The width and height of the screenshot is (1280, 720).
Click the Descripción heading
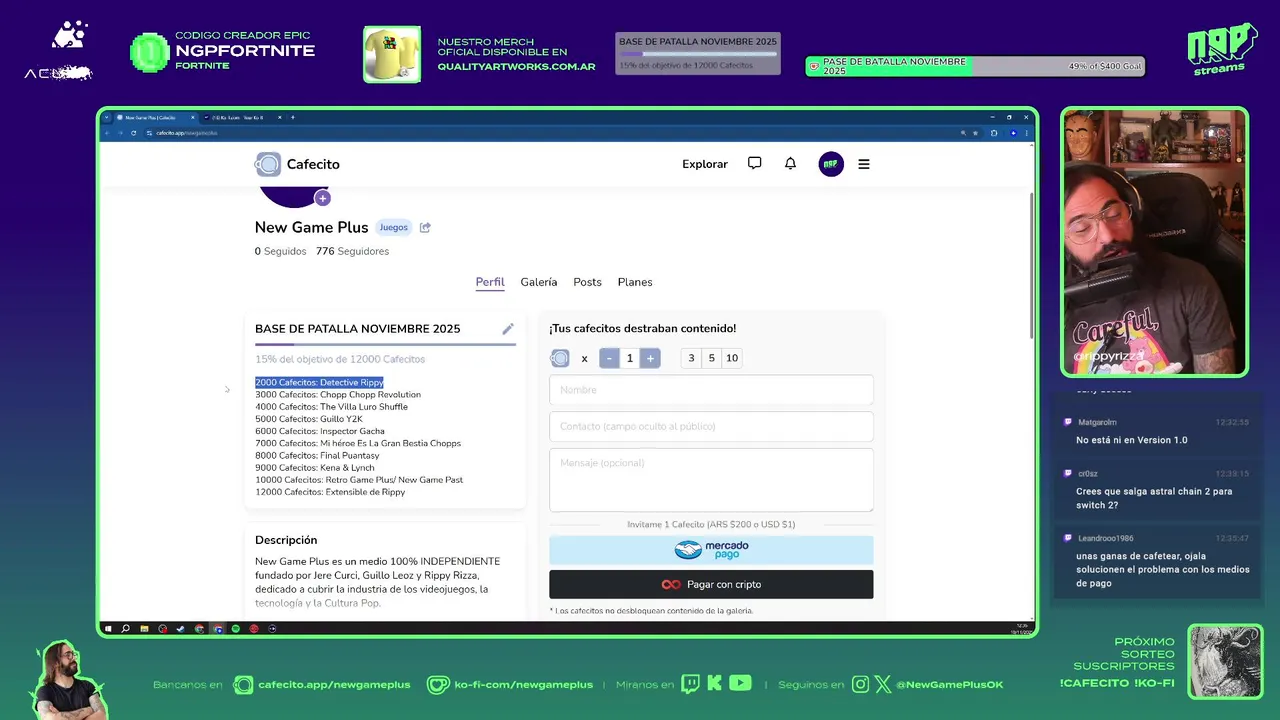(x=286, y=540)
